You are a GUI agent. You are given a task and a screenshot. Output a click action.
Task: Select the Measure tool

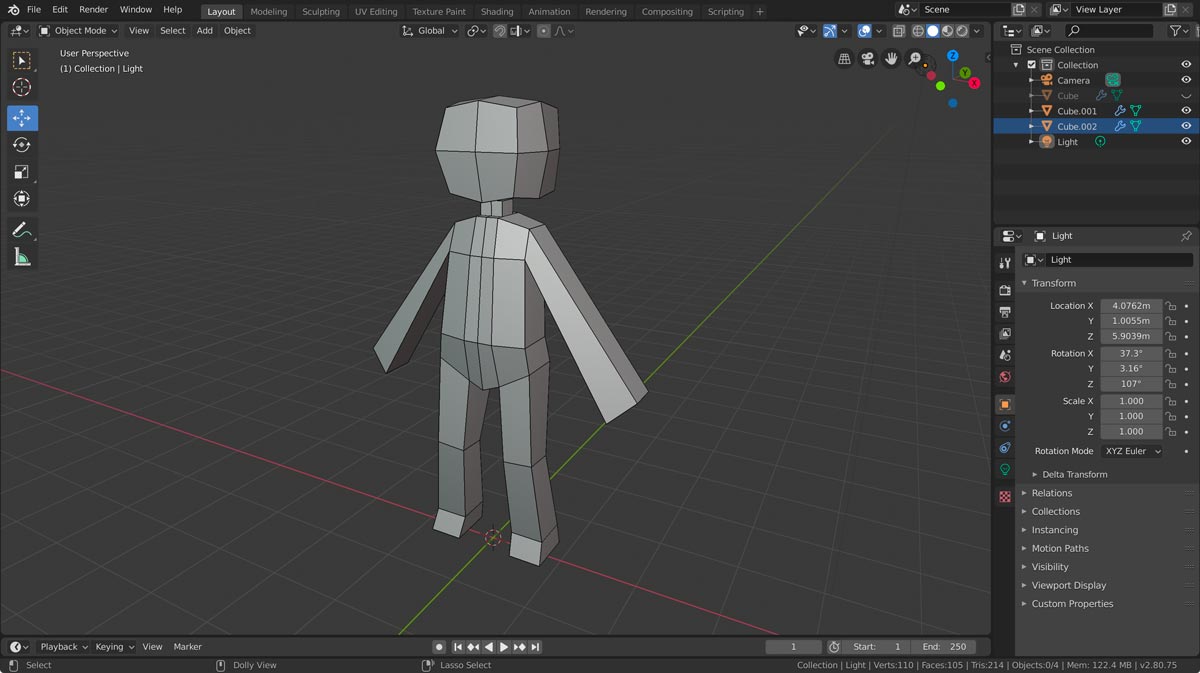(22, 258)
